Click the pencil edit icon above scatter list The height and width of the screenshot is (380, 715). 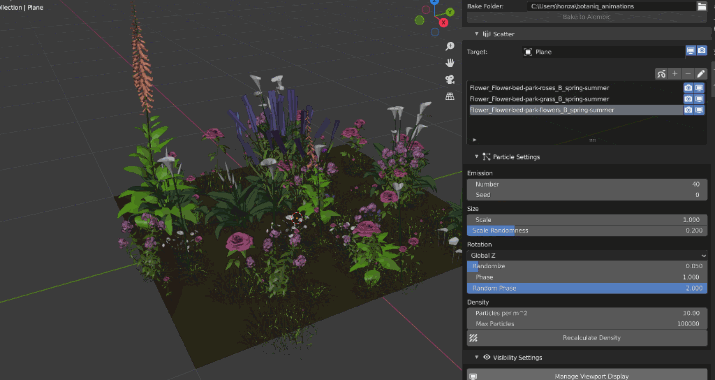[701, 74]
